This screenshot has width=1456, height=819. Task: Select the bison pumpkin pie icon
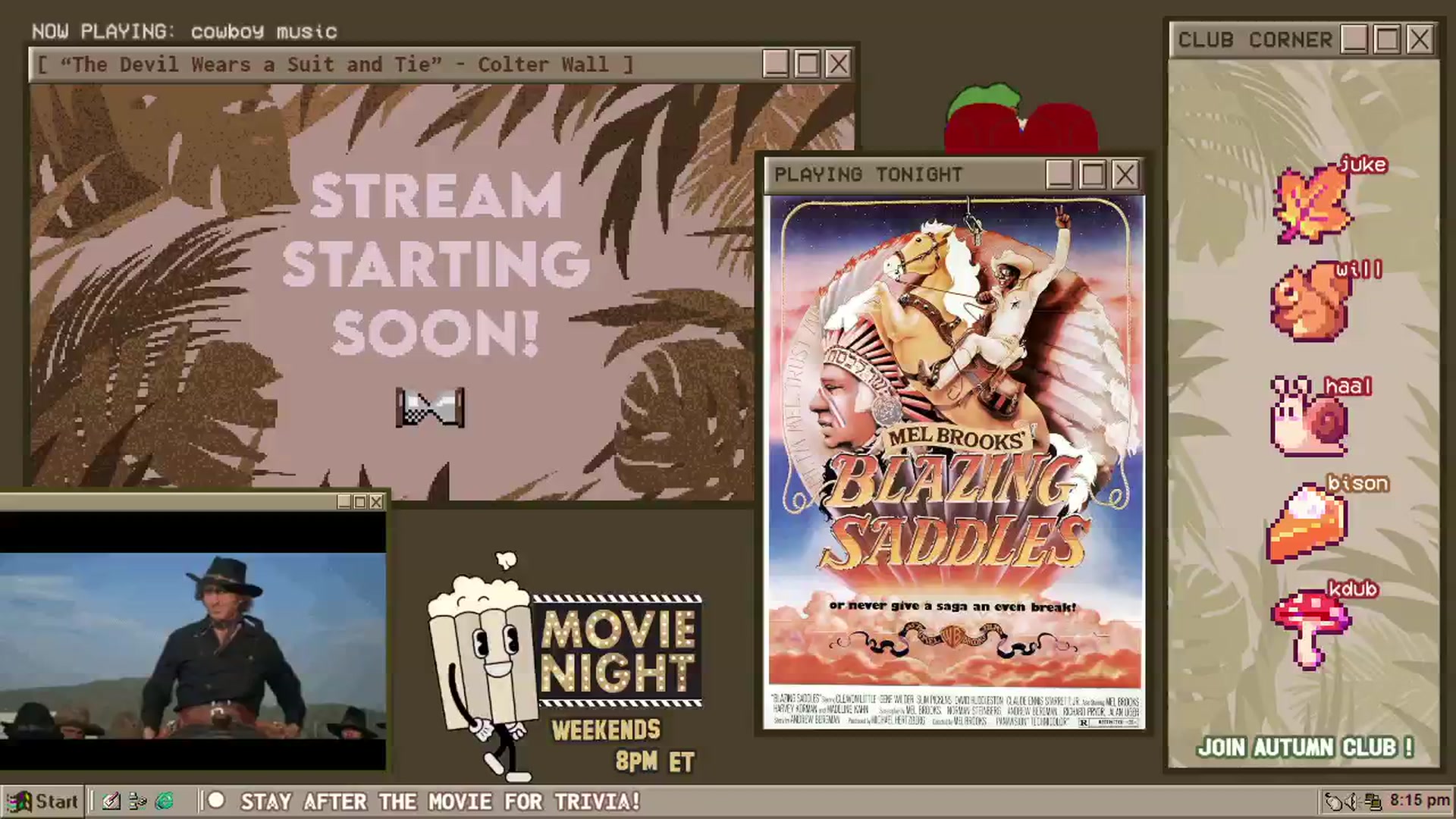pyautogui.click(x=1306, y=523)
